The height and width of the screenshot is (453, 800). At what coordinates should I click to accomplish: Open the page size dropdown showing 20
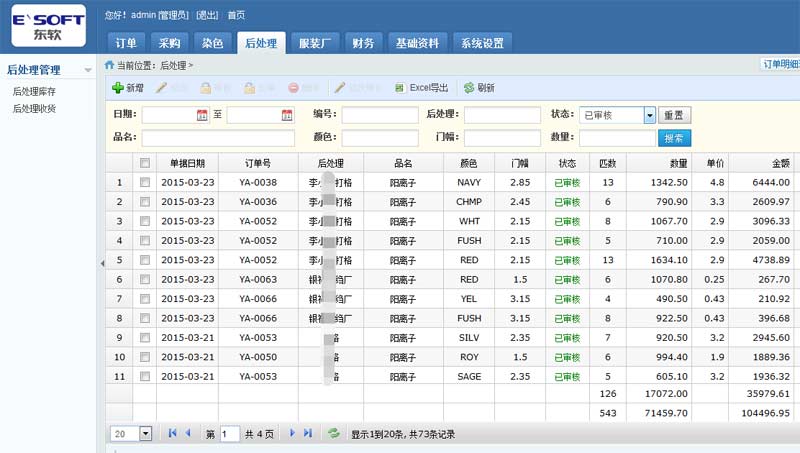(145, 434)
